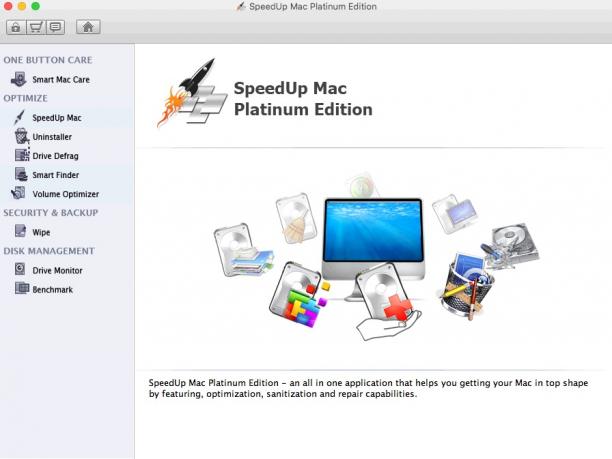Click the ONE BUTTON CARE section header
The image size is (612, 459).
click(48, 60)
